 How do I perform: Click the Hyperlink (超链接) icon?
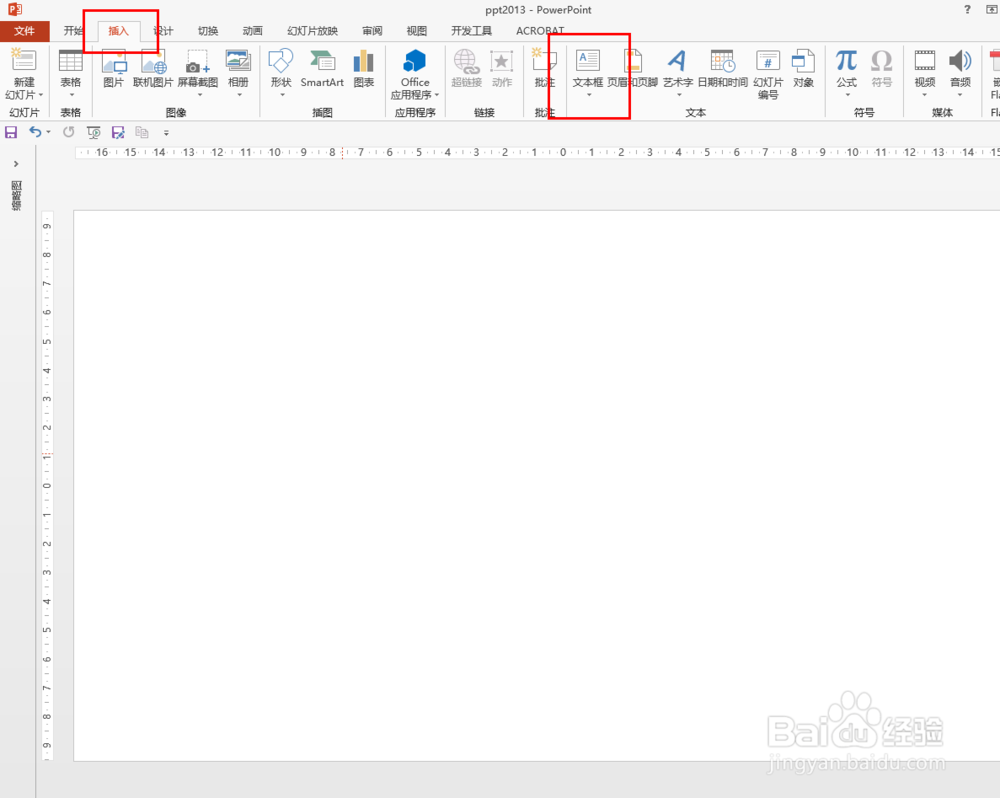(x=466, y=62)
